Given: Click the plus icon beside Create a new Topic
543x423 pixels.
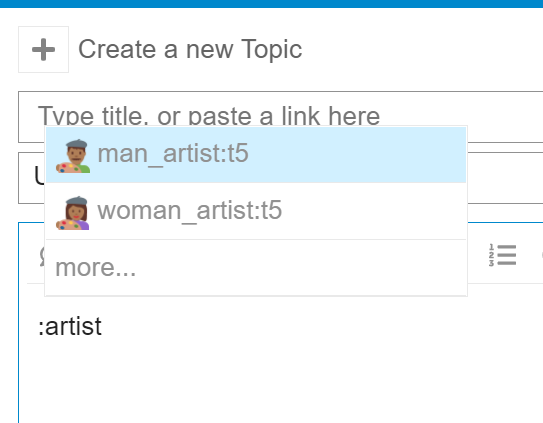Looking at the screenshot, I should (43, 50).
